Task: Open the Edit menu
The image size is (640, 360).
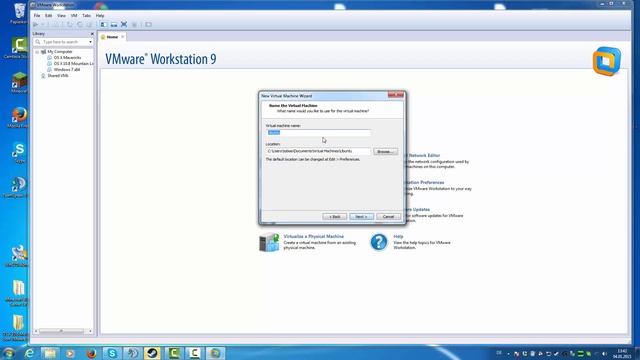Action: pos(49,16)
